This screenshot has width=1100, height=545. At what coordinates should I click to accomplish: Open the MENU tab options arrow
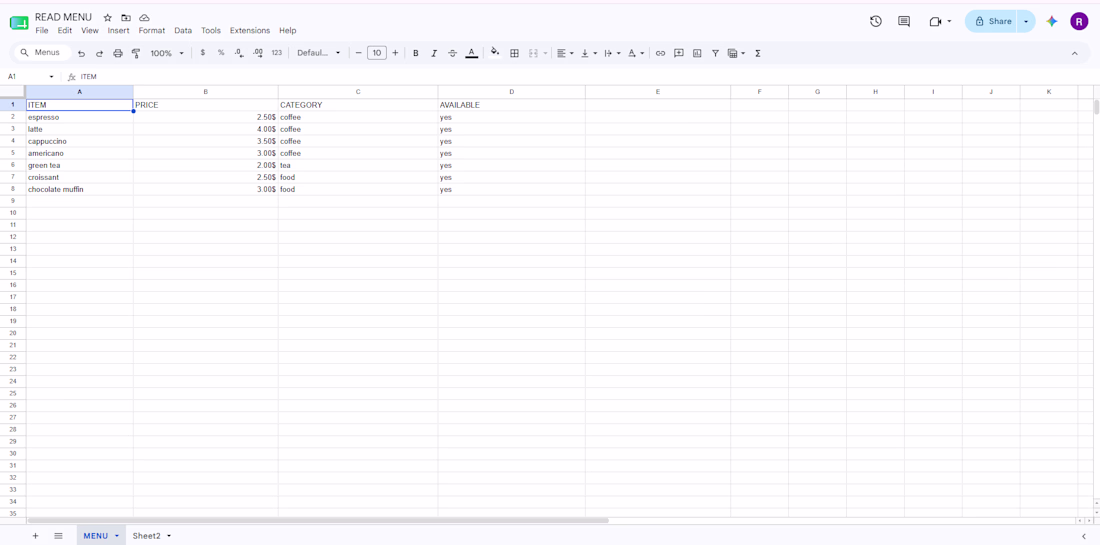(x=116, y=536)
